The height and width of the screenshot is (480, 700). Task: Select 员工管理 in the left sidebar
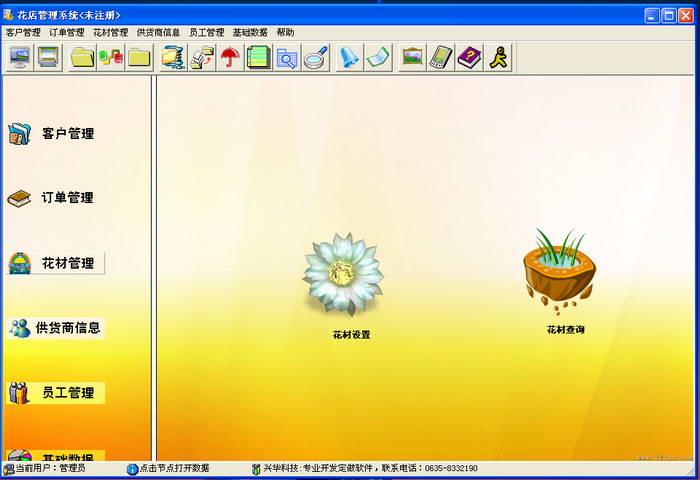click(x=68, y=393)
